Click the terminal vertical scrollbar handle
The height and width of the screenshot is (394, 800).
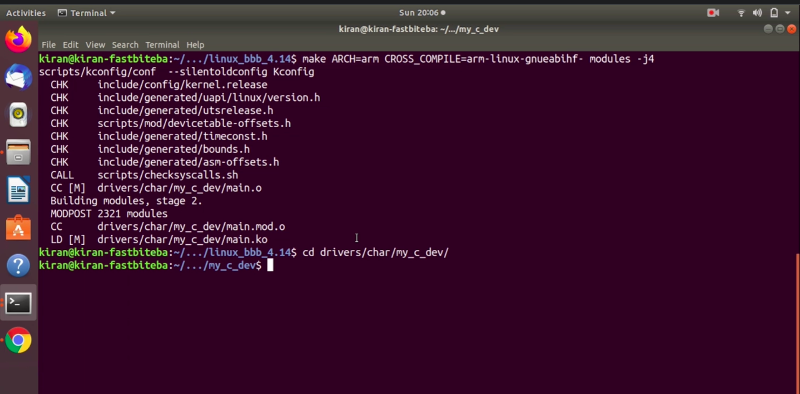click(x=797, y=324)
